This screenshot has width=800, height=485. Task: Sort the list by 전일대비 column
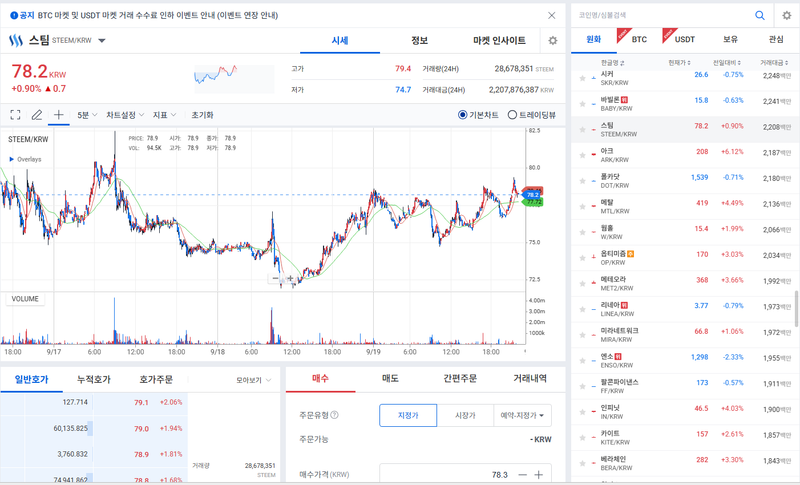727,63
